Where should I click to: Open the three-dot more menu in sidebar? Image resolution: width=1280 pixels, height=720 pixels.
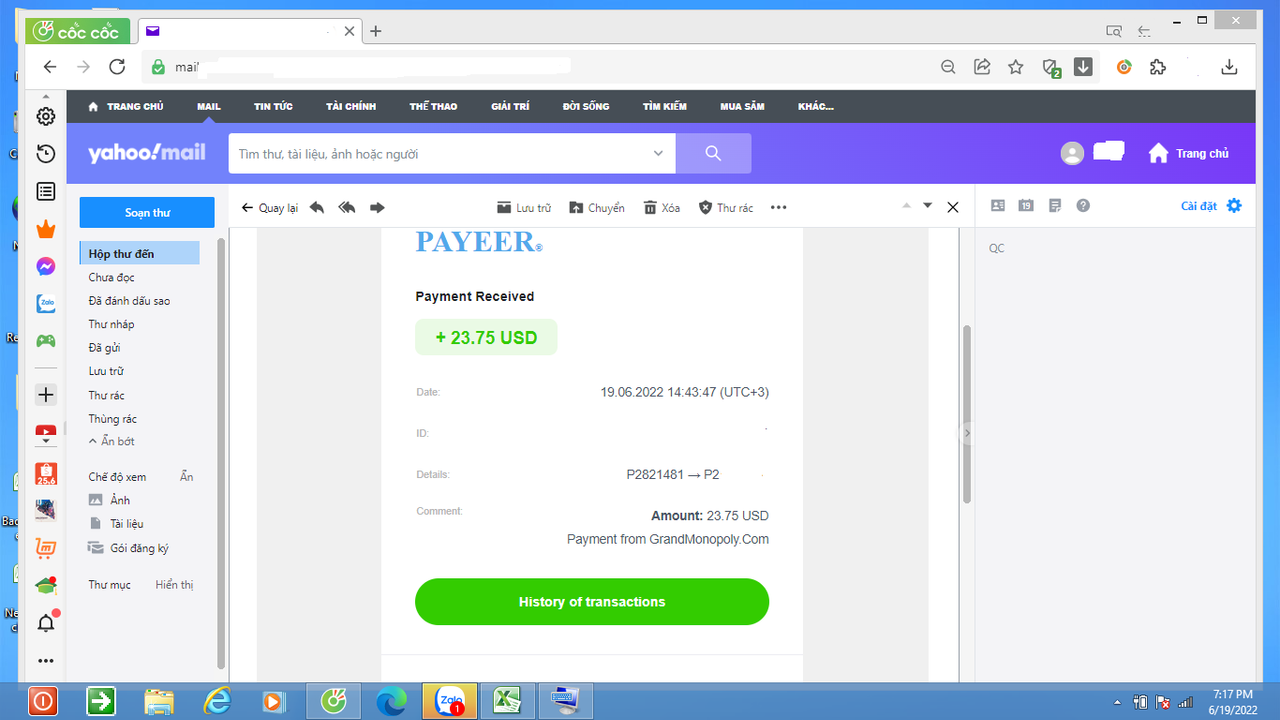pos(45,661)
